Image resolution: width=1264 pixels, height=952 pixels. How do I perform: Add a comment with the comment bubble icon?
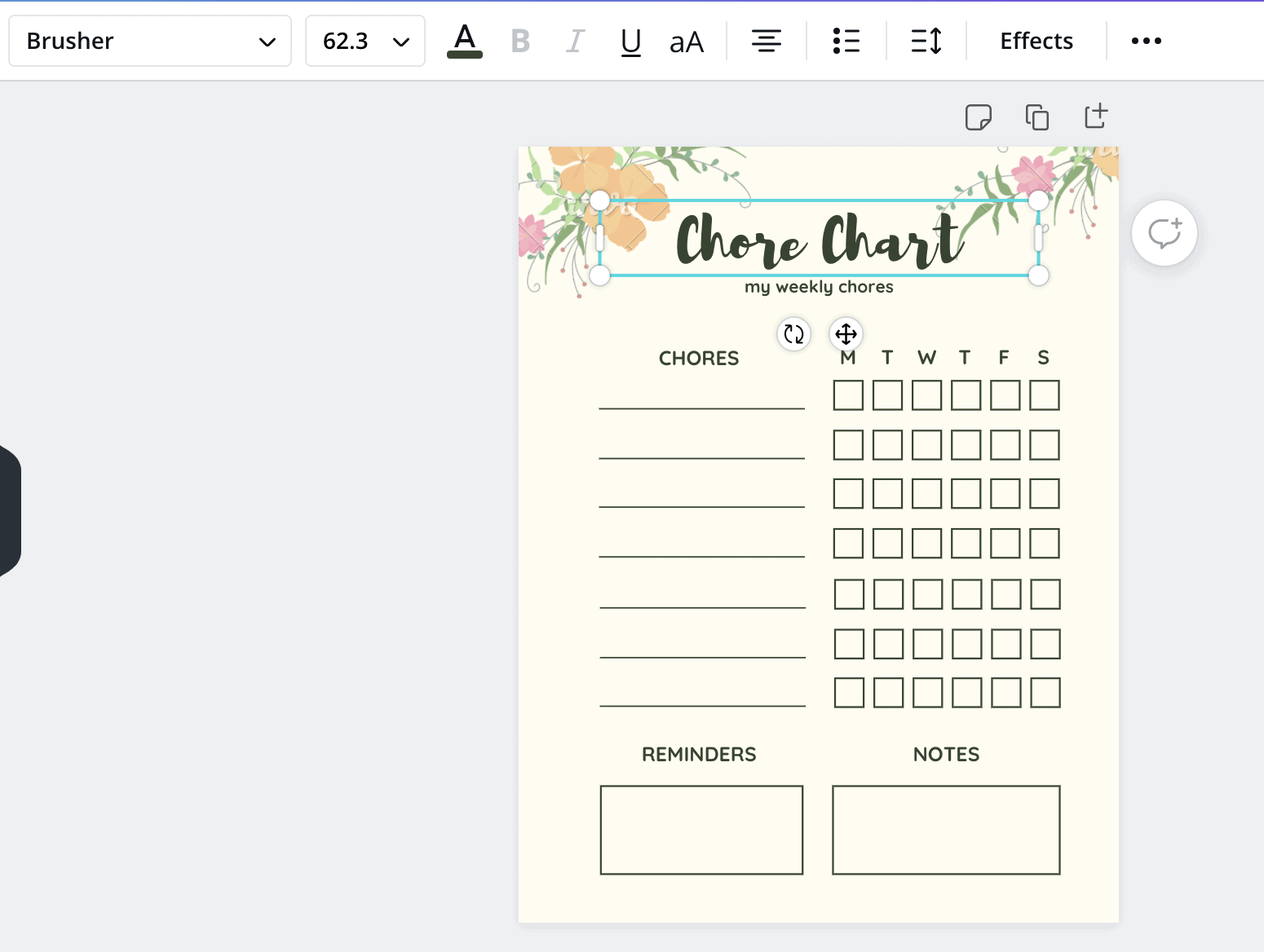tap(1165, 232)
